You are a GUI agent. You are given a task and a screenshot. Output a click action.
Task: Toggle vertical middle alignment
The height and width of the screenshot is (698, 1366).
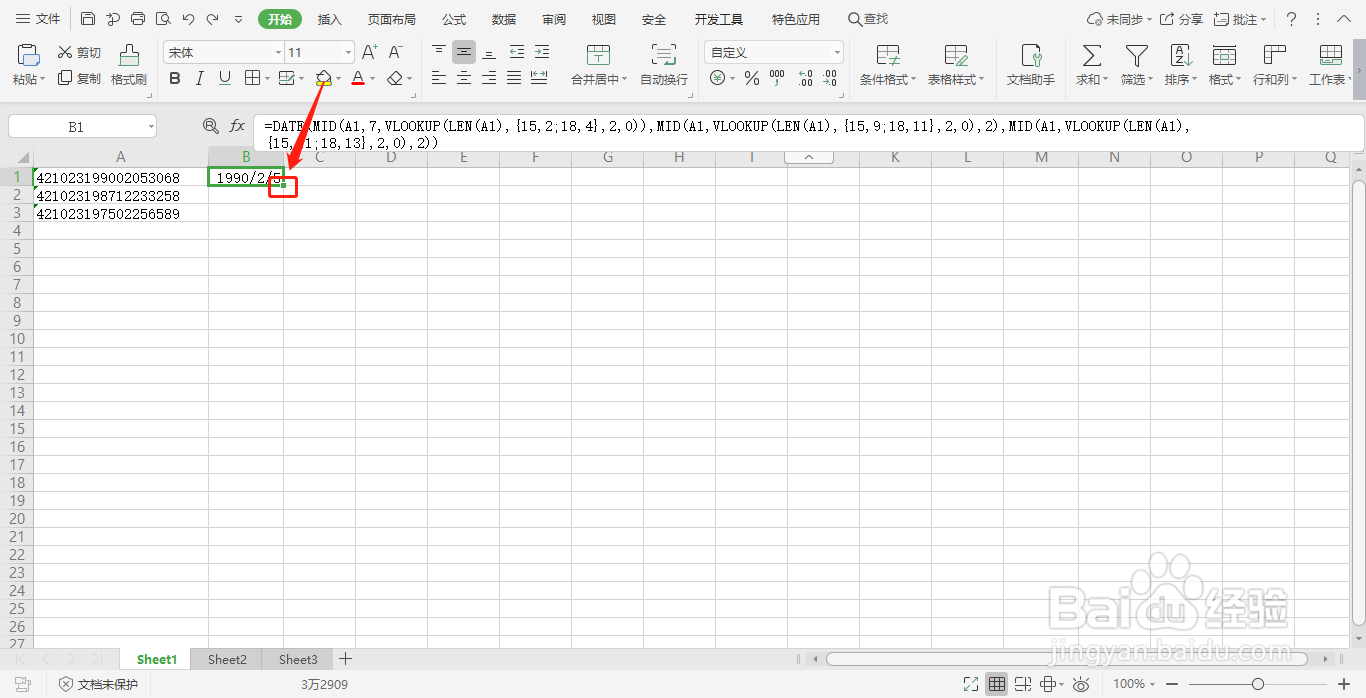click(464, 52)
